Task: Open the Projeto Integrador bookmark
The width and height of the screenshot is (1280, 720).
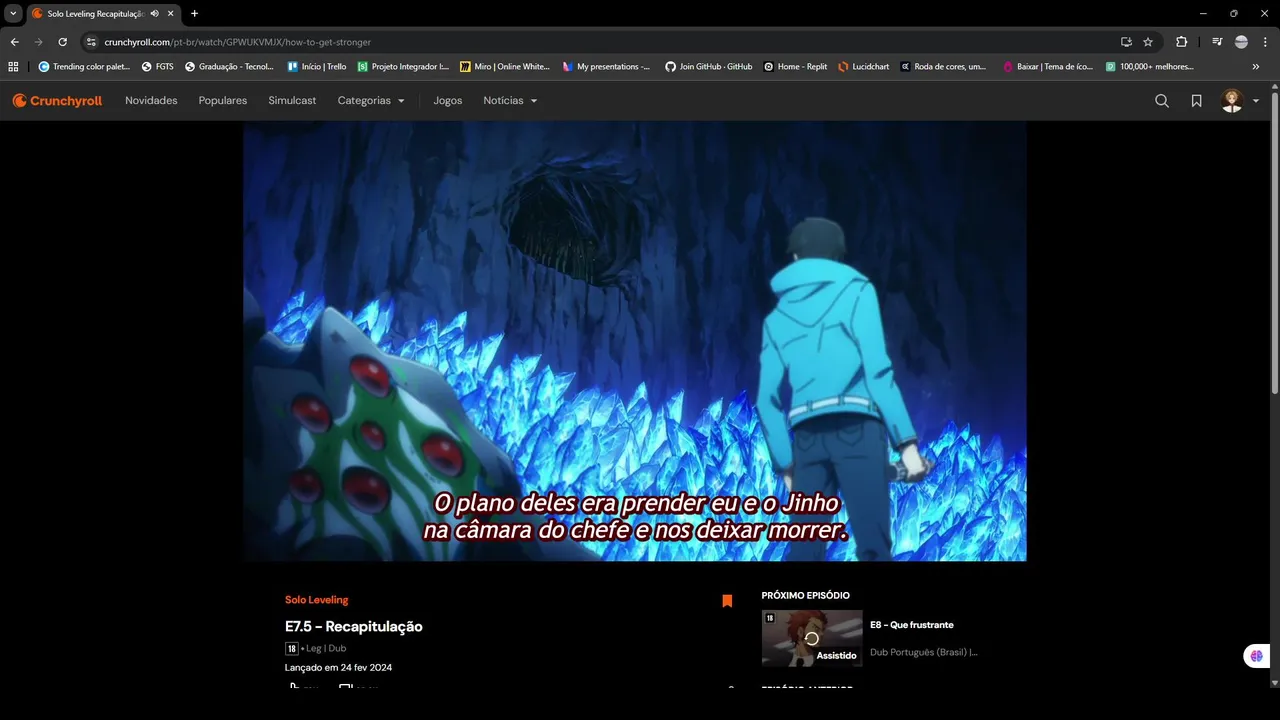Action: pos(404,67)
